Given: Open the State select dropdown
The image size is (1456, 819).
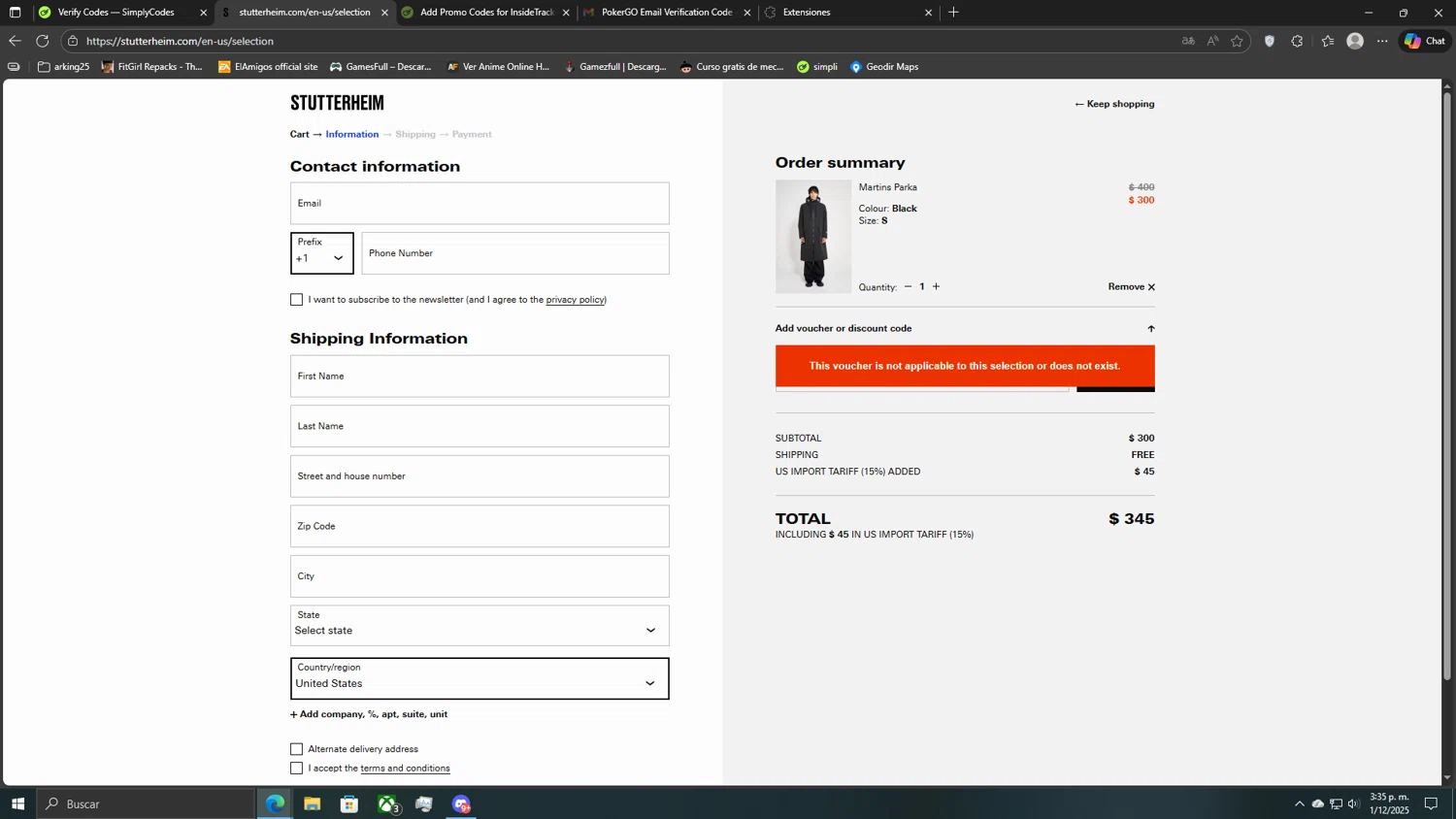Looking at the screenshot, I should point(480,626).
